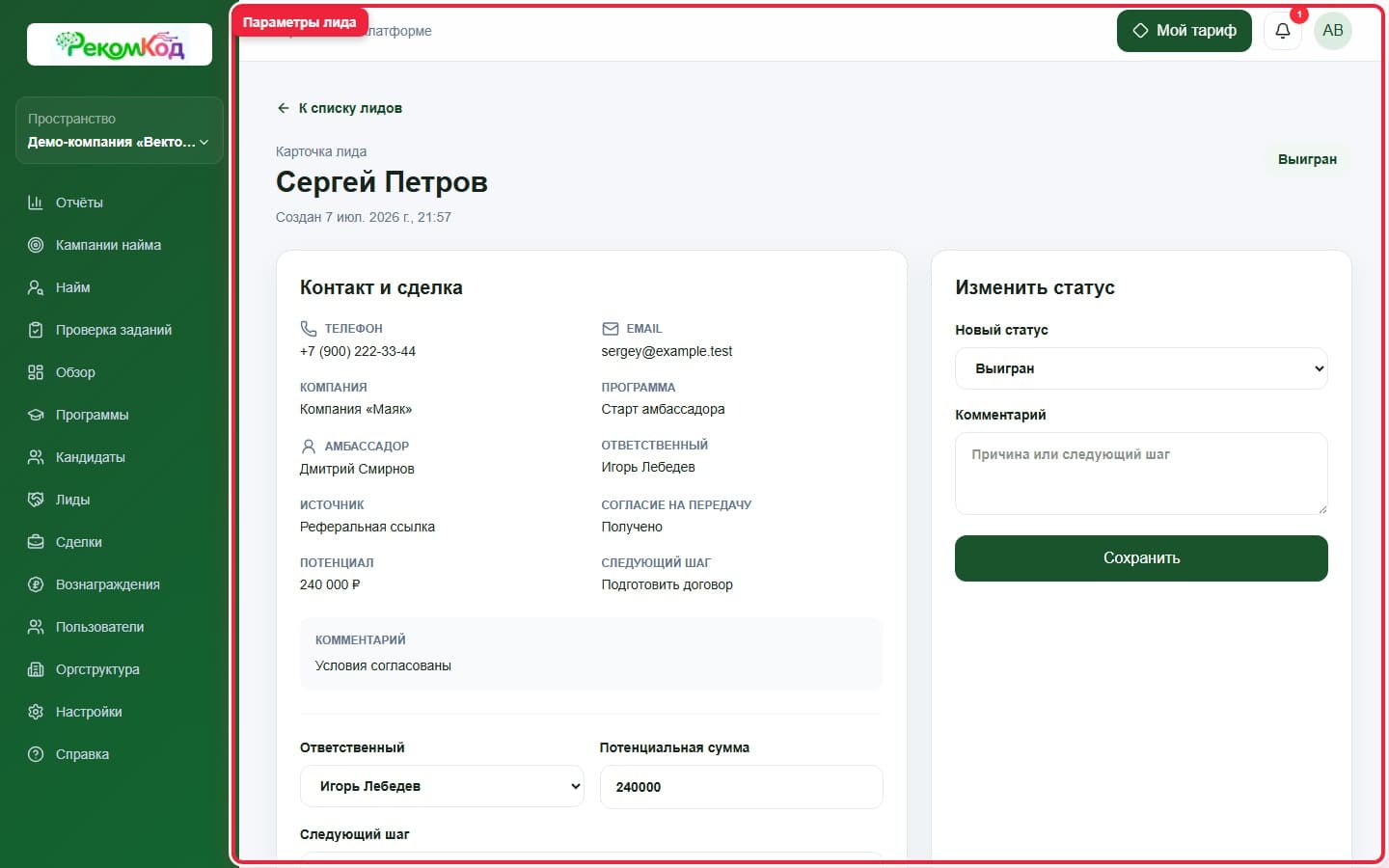Click the email sergey@example.test
This screenshot has height=868, width=1389.
pos(667,351)
